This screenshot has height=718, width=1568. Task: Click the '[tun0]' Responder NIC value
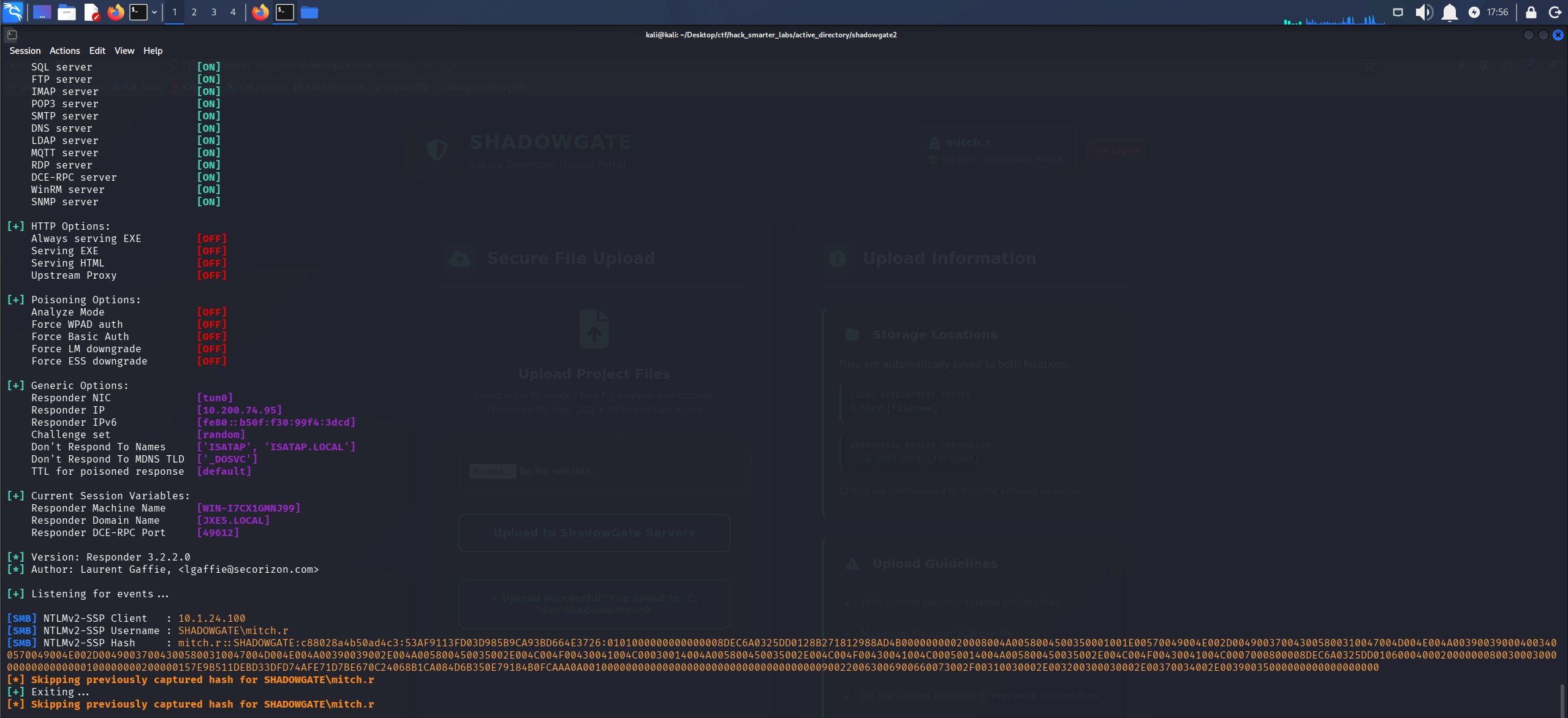(214, 398)
